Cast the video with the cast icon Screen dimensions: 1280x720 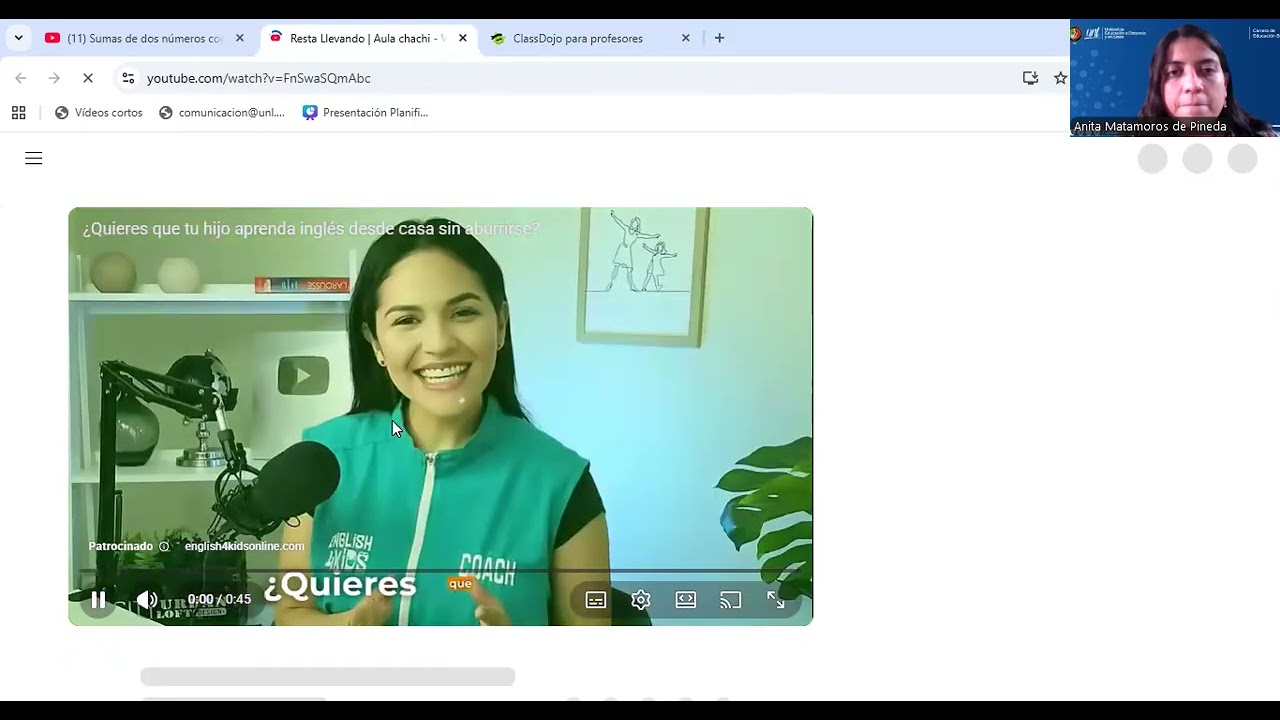731,600
